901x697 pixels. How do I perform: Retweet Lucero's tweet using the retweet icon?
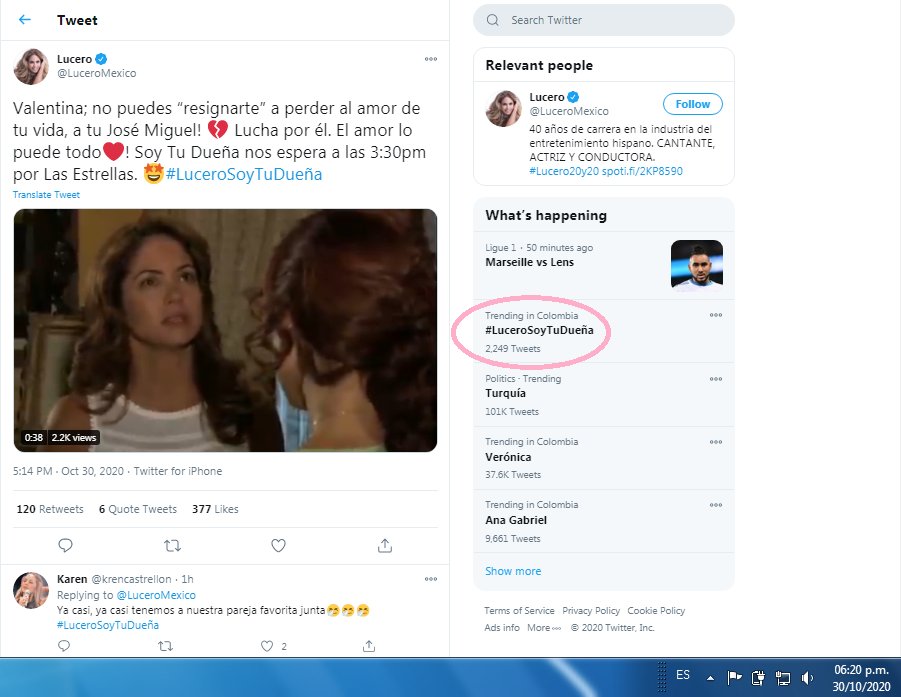(172, 545)
